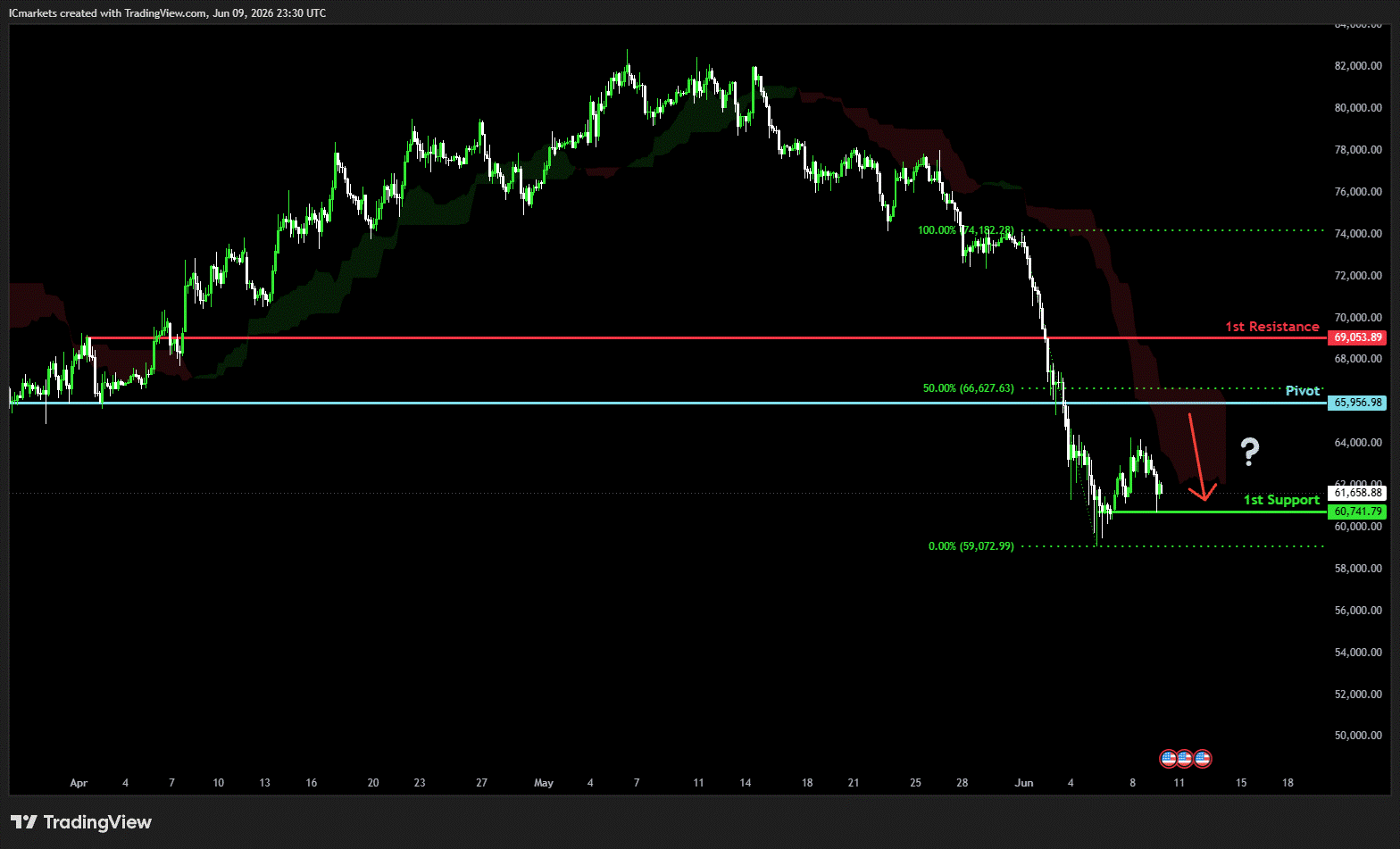Click the 1st Support text label
The width and height of the screenshot is (1400, 849).
click(1281, 500)
